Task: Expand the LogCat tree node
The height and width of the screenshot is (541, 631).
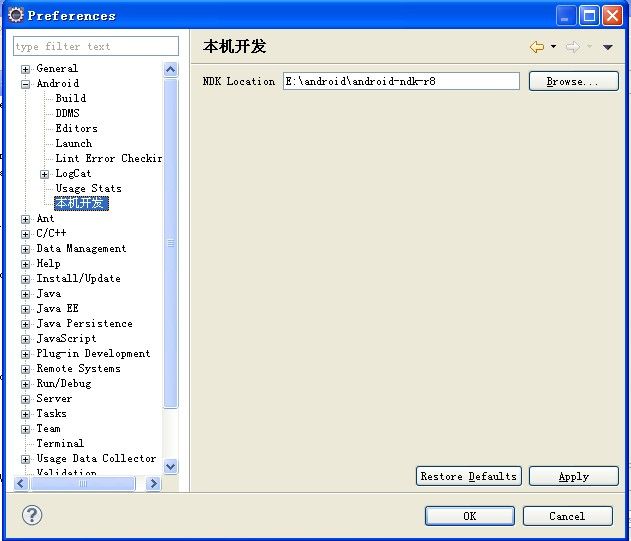Action: (44, 174)
